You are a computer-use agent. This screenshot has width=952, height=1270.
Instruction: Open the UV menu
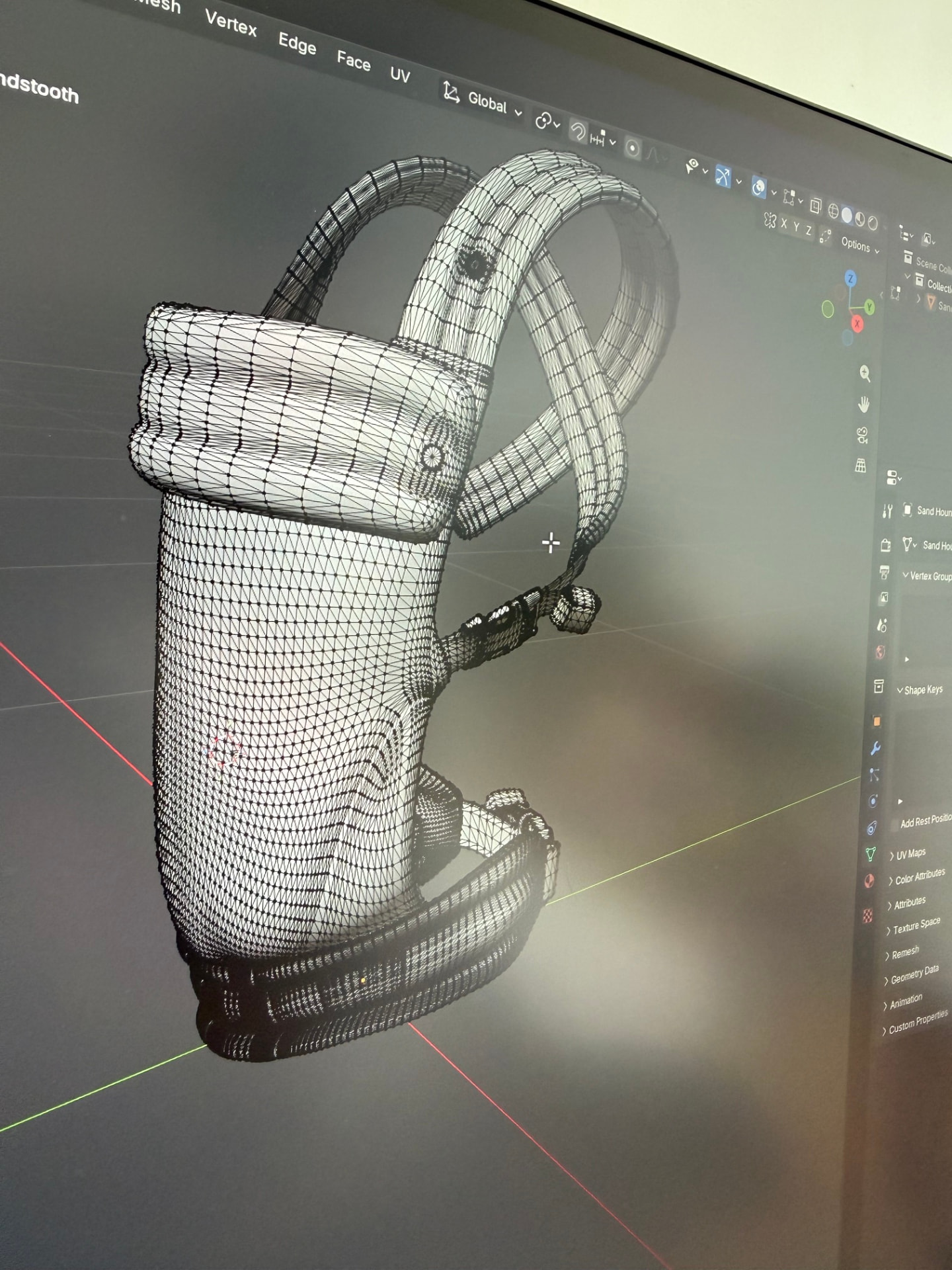[400, 74]
